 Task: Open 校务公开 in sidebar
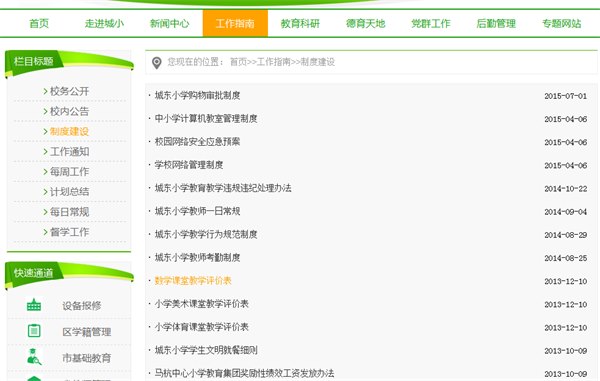[x=69, y=91]
